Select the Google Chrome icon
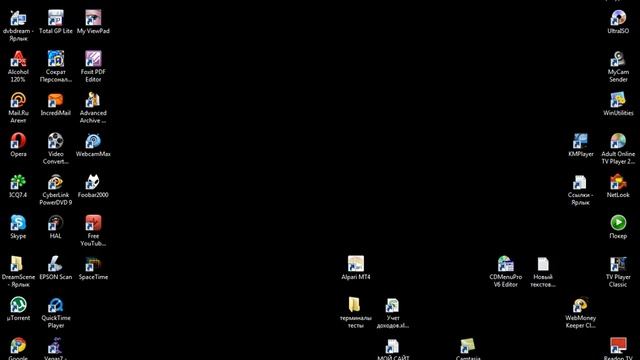 coord(18,346)
